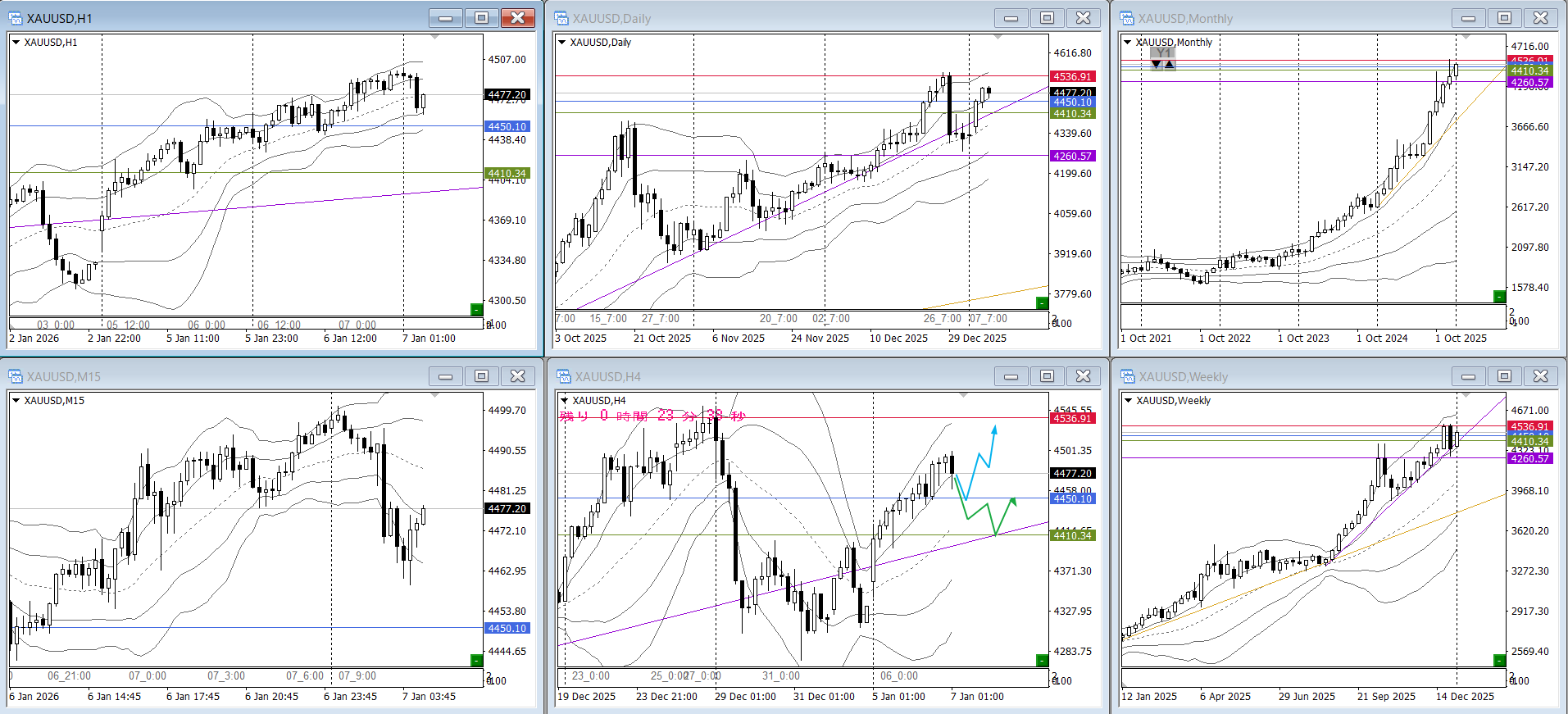Toggle green indicator square on H1 chart
1568x714 pixels.
pos(476,309)
